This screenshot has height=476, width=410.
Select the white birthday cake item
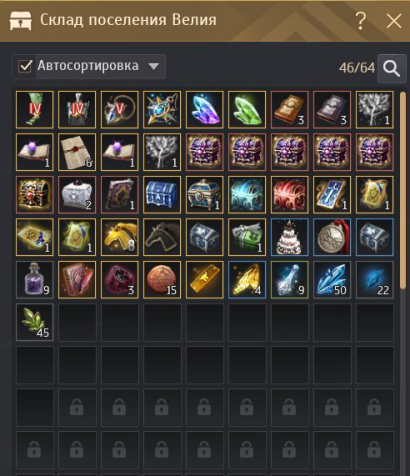pos(289,237)
